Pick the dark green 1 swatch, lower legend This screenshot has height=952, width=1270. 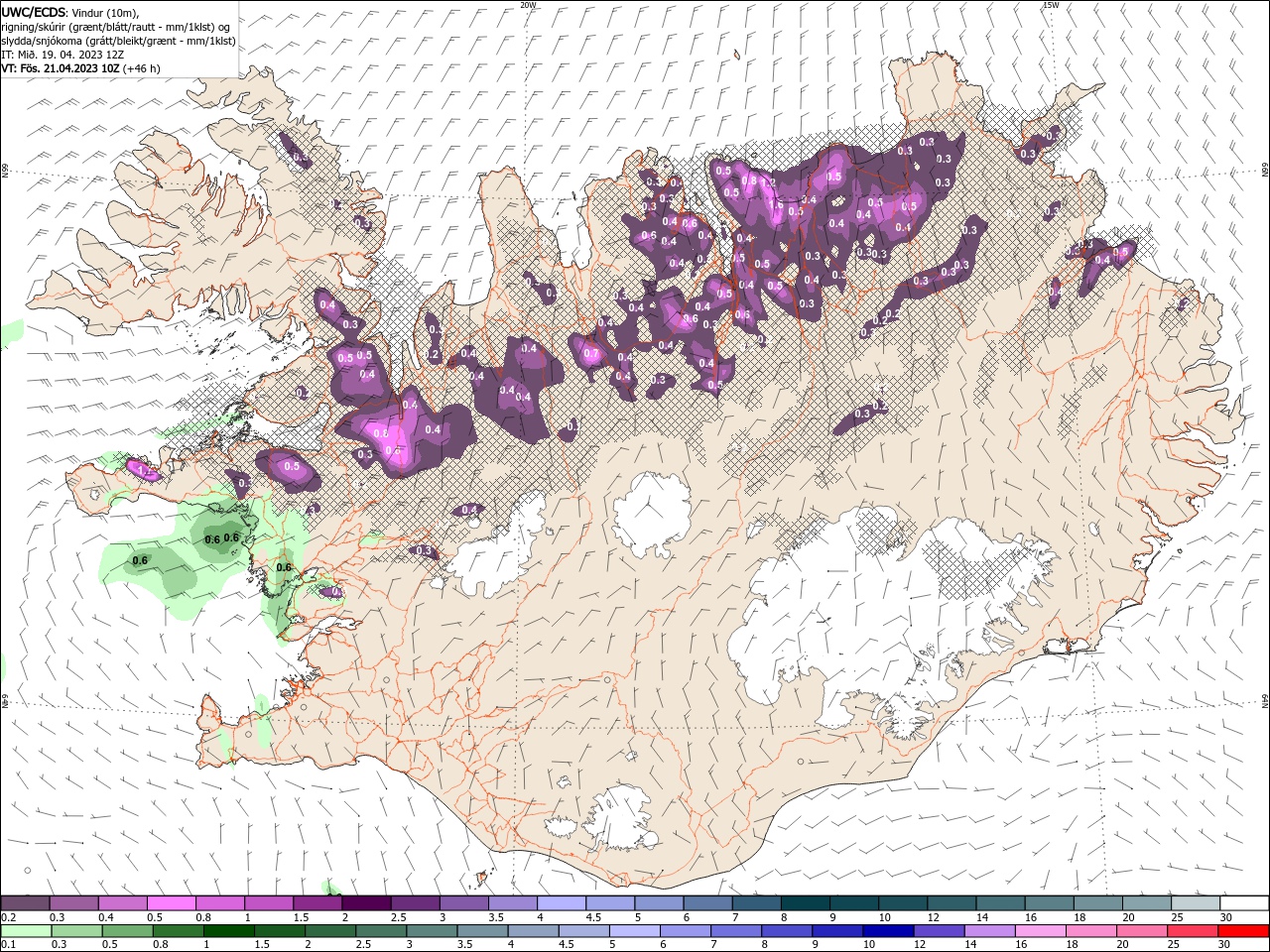click(x=228, y=931)
